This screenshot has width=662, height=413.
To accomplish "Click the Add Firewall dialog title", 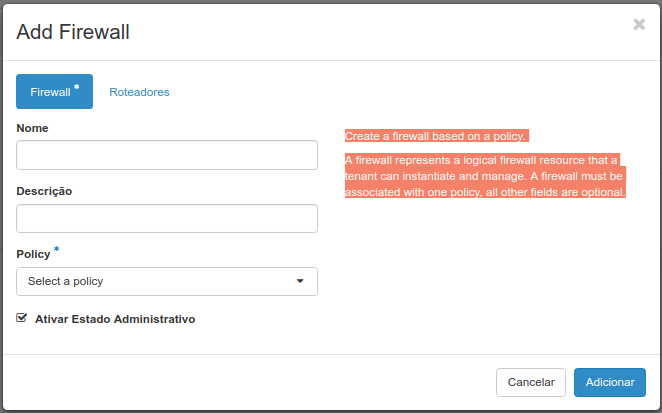I will click(73, 32).
